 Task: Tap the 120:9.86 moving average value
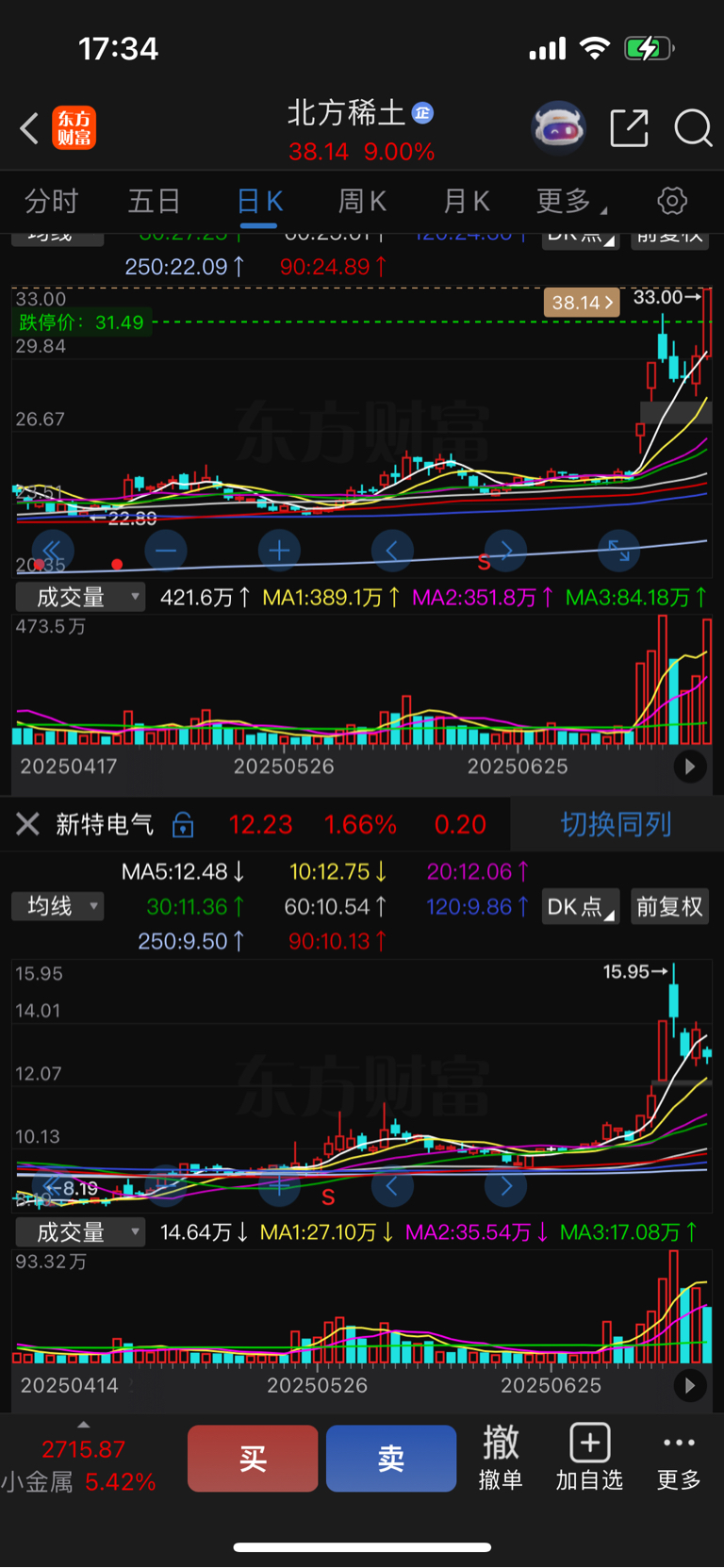[x=477, y=906]
